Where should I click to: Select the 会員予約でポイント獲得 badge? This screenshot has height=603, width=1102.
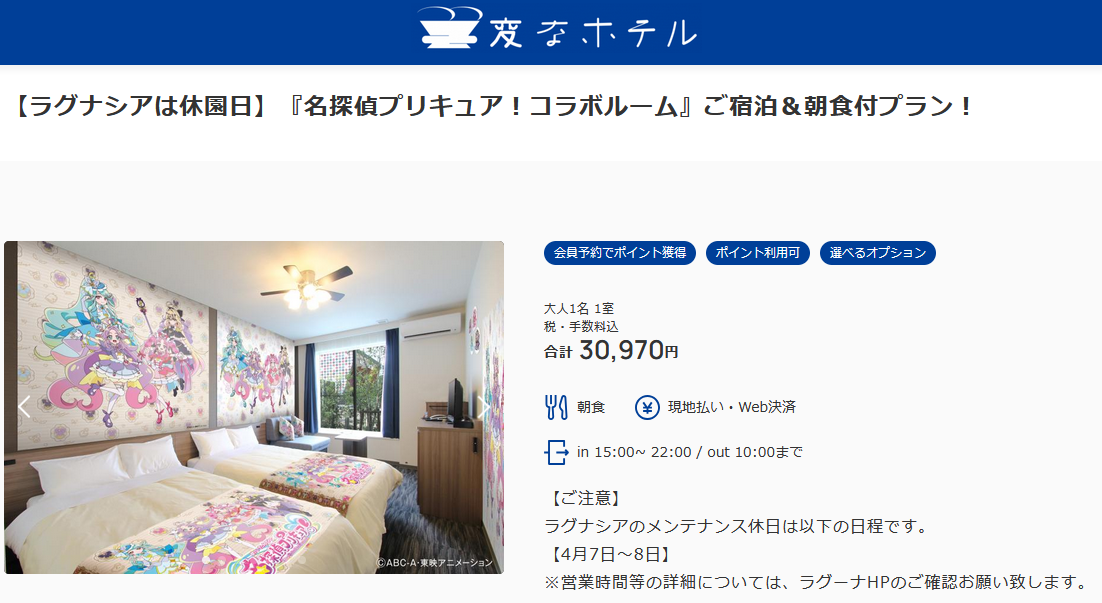[619, 253]
